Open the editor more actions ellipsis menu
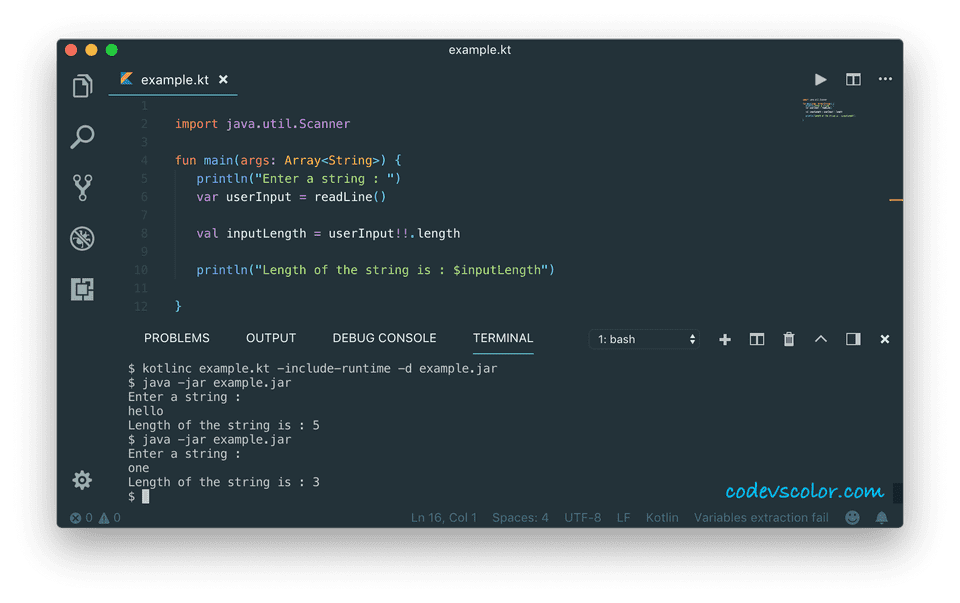 click(884, 79)
